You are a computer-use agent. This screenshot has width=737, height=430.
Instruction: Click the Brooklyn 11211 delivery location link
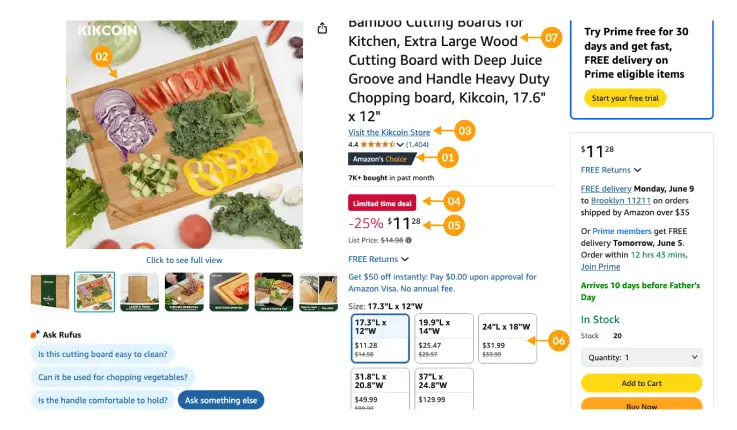tap(619, 200)
